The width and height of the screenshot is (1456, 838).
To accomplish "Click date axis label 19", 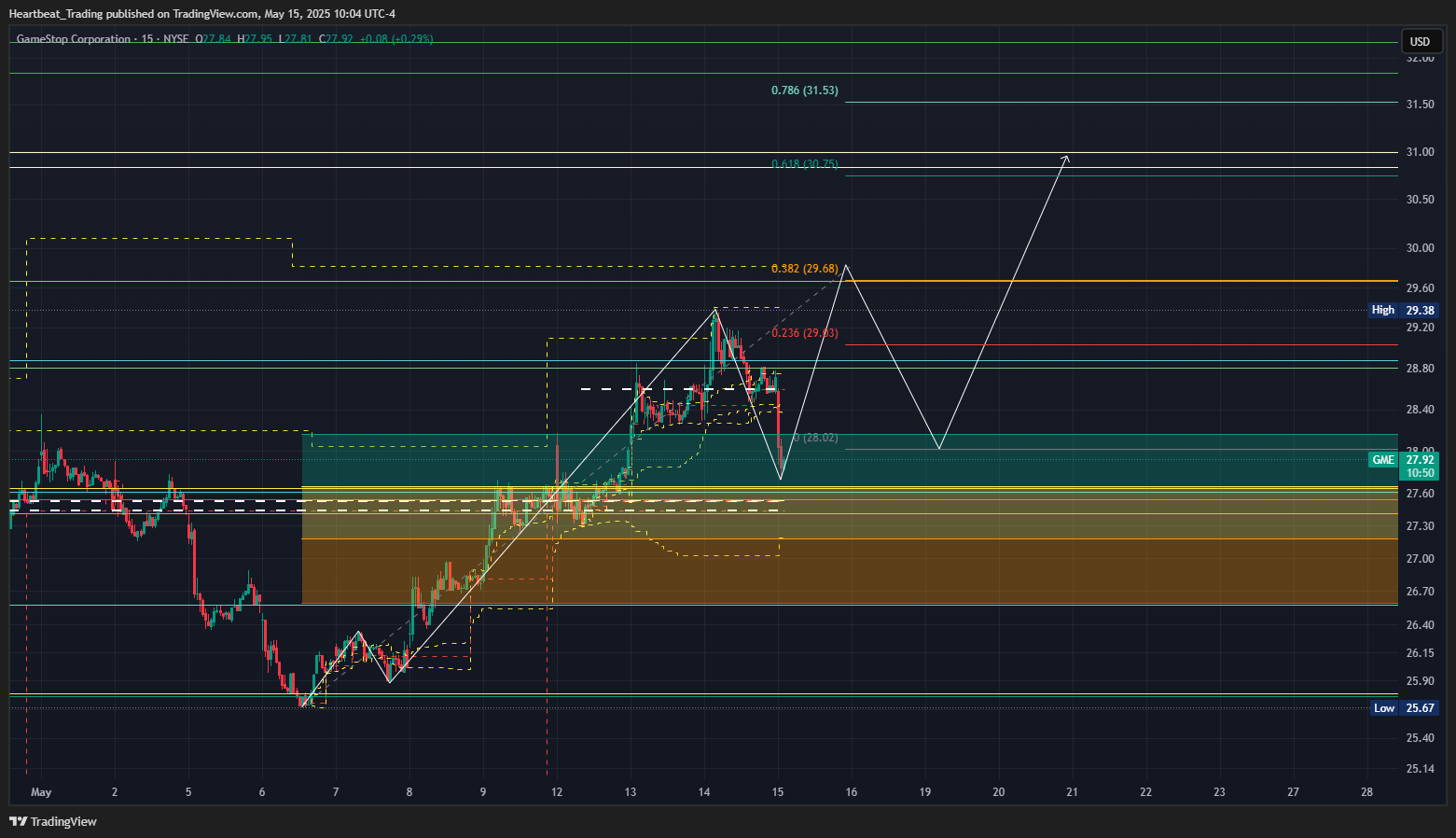I will [925, 792].
